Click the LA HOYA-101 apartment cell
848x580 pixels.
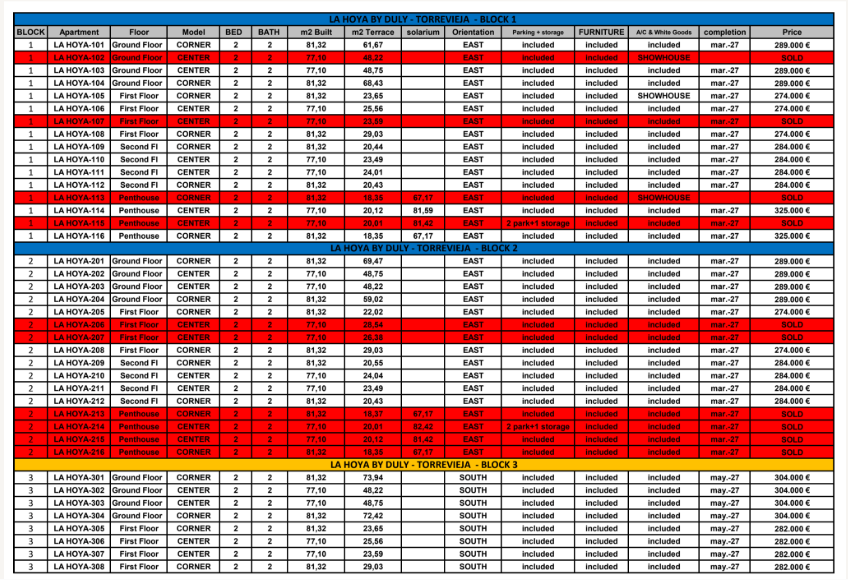coord(78,45)
